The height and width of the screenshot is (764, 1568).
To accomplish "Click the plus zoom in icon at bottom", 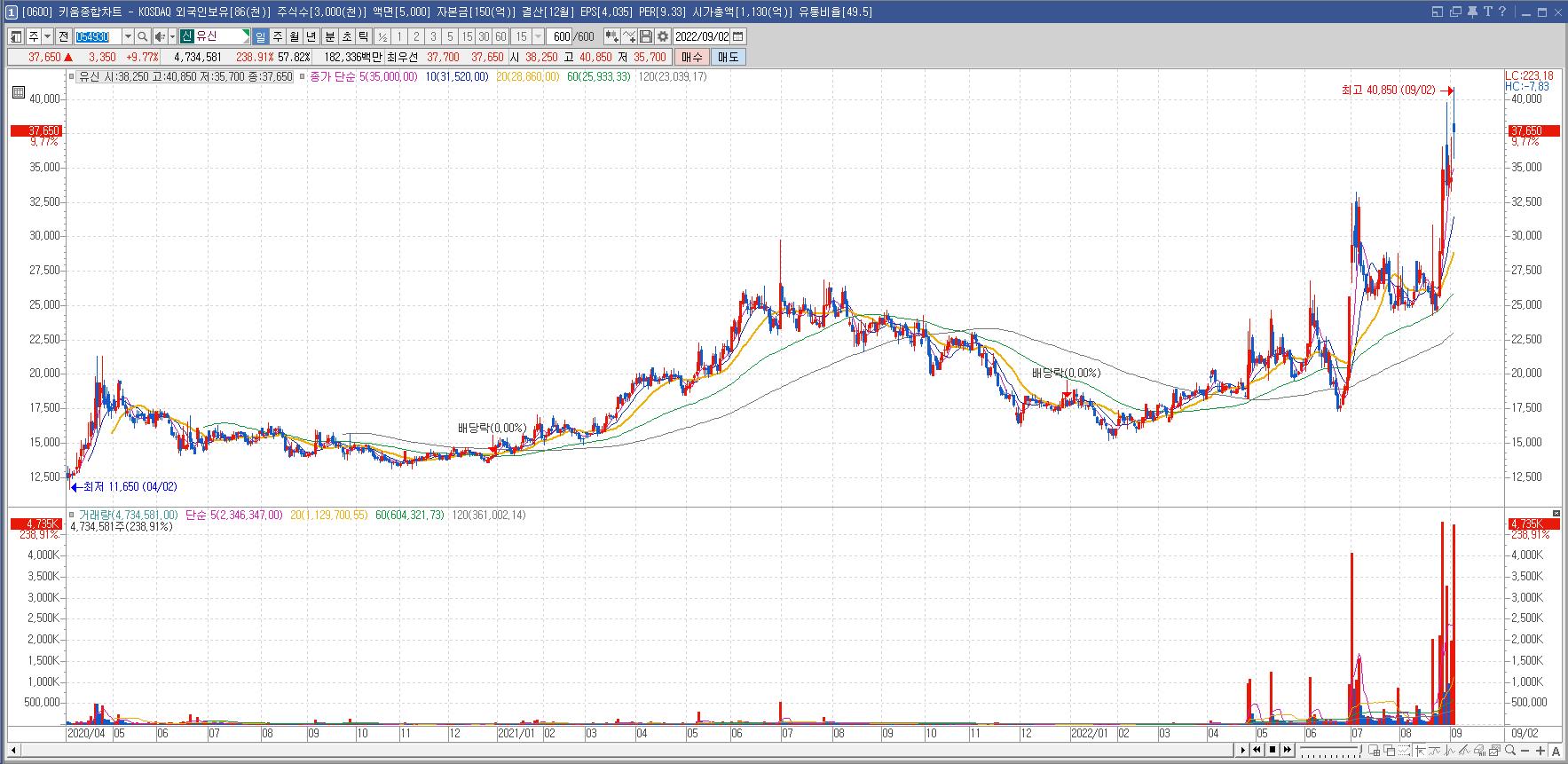I will pos(1540,751).
